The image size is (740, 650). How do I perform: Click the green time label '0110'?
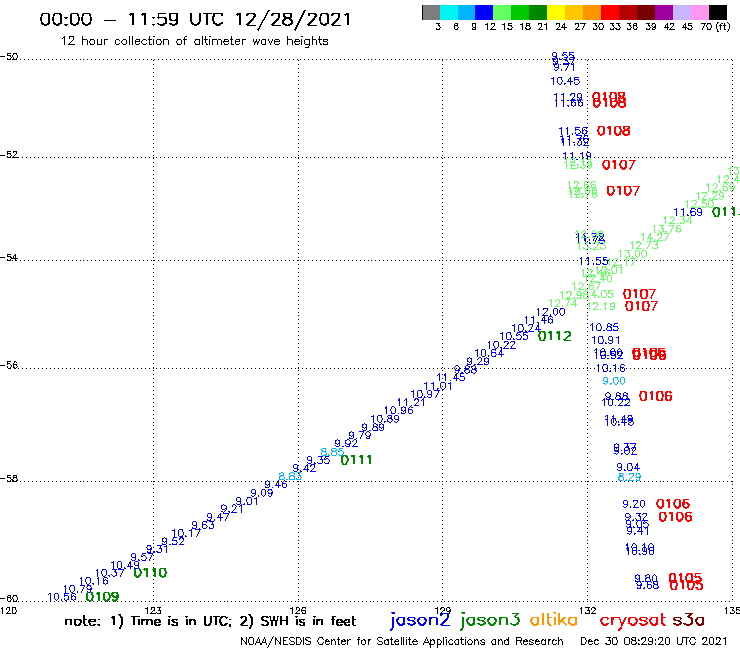pos(150,573)
